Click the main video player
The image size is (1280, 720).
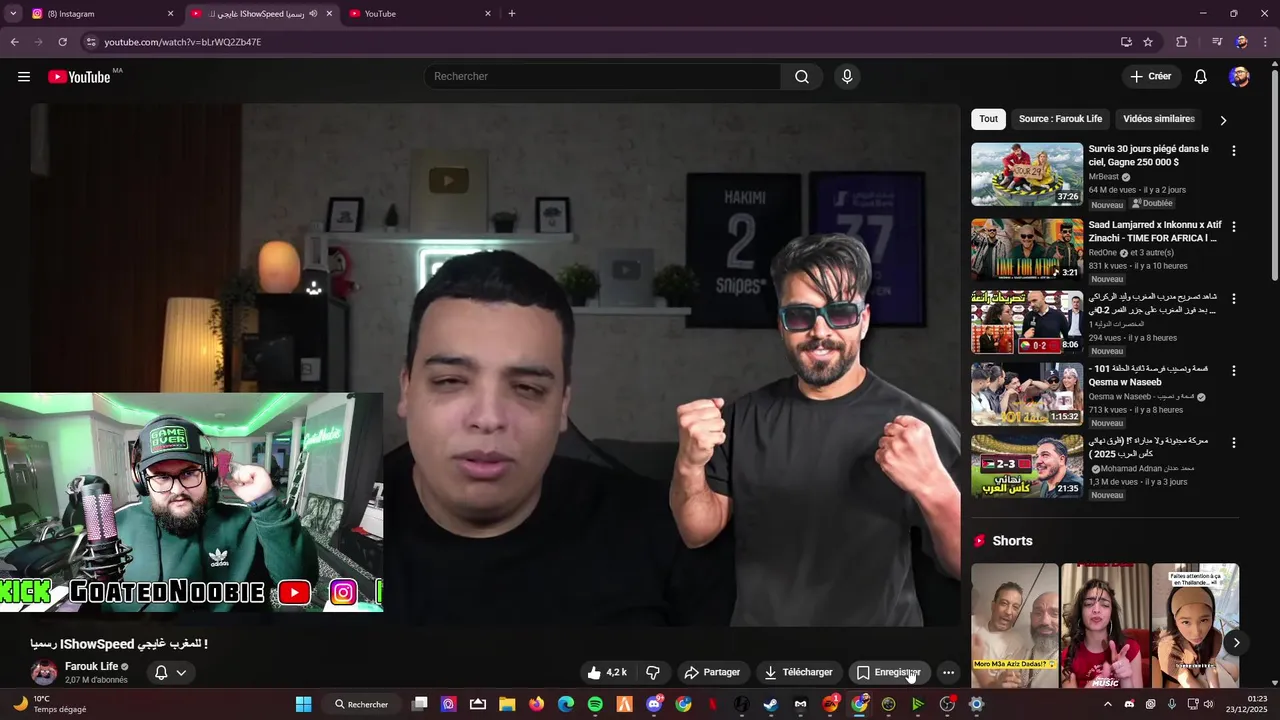495,365
